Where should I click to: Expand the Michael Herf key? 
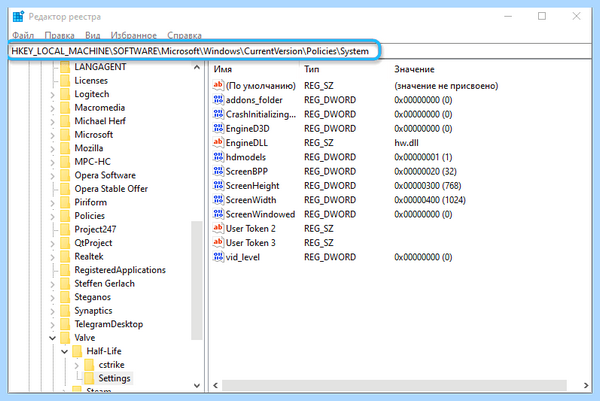pos(52,121)
